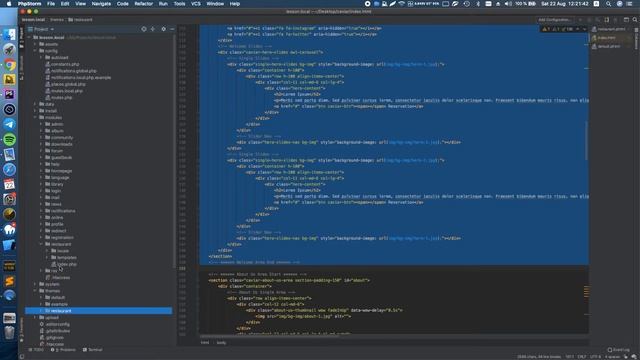Collapse the config folder
Screen dimensions: 640x360
[x=35, y=51]
